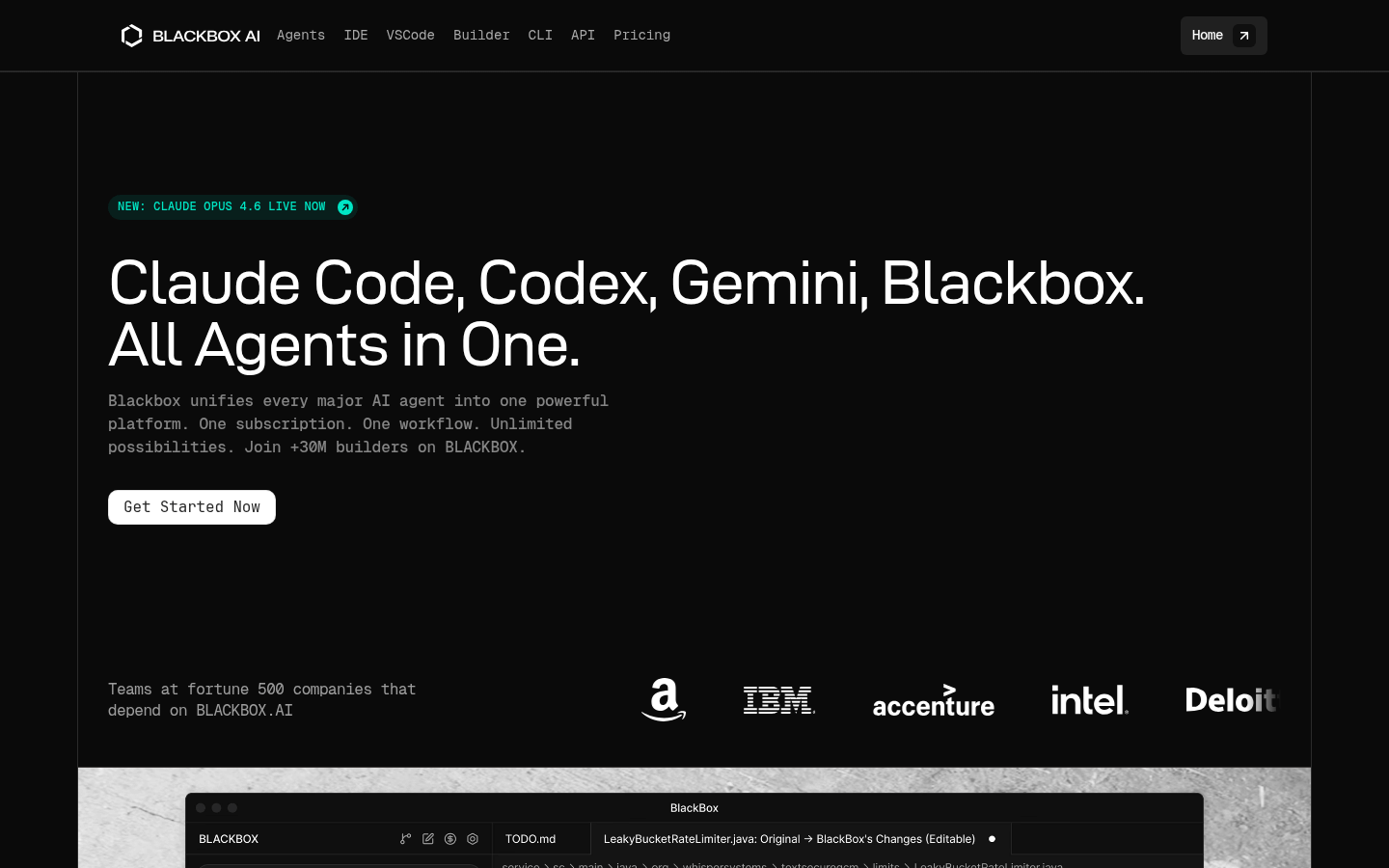Click the whispersystems folder in the breadcrumb path
1389x868 pixels.
tap(725, 865)
